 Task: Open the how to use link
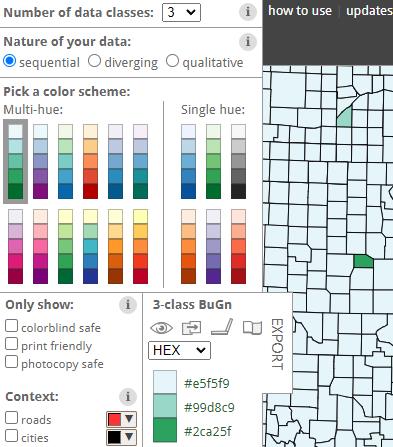pos(300,11)
